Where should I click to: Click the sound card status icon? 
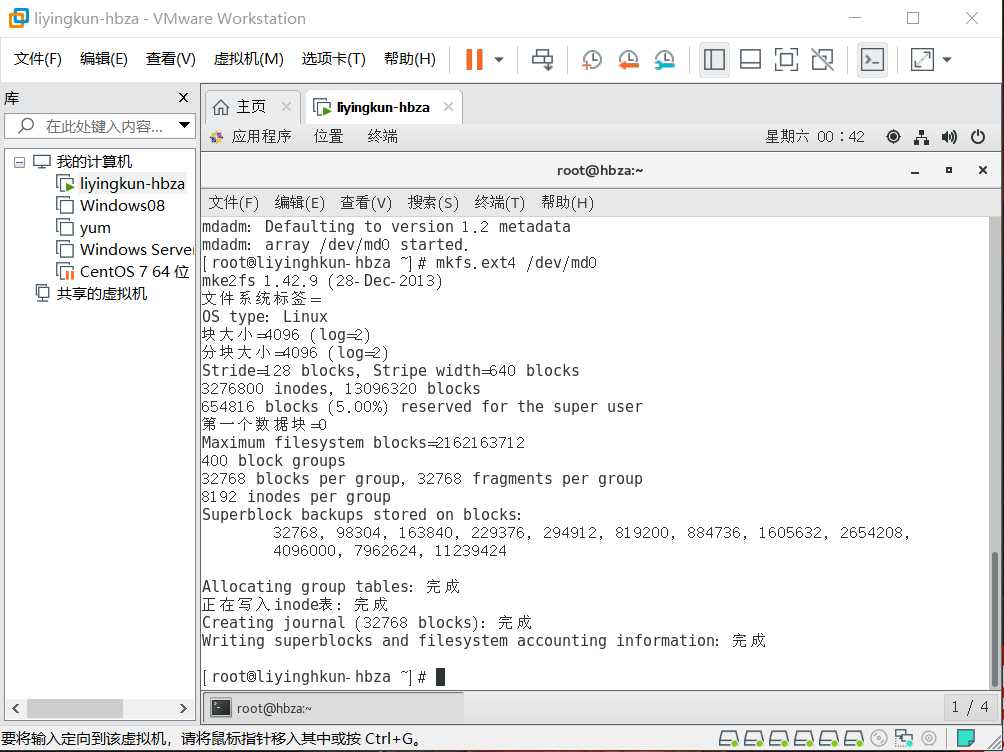pos(928,738)
